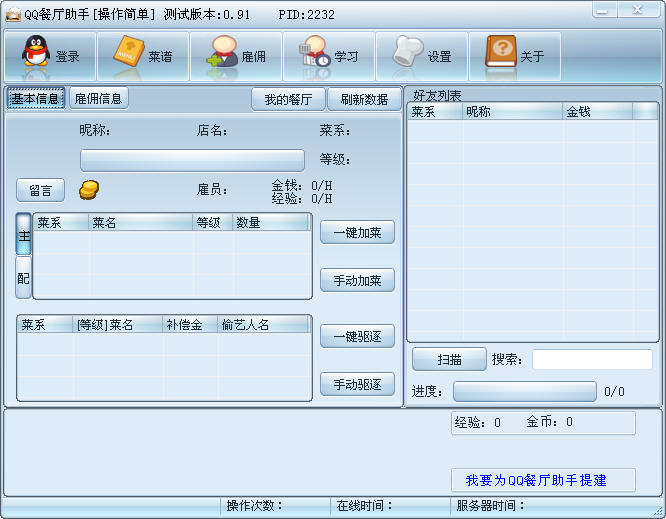Click the 菜系 header in friends list

tap(435, 112)
